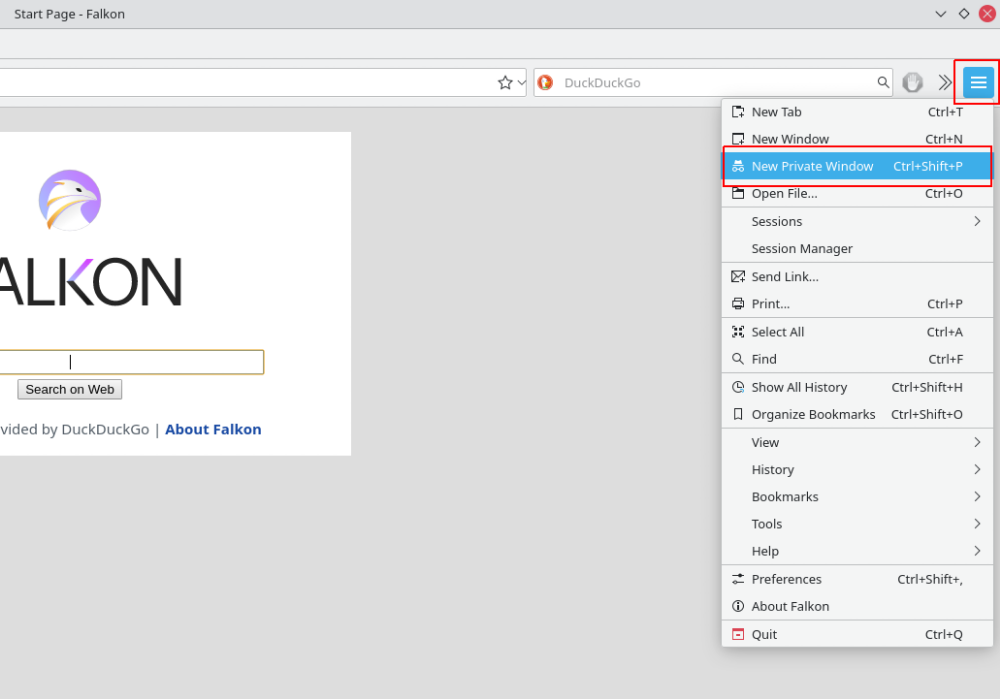Expand the Bookmarks submenu arrow
Viewport: 1000px width, 699px height.
[977, 497]
